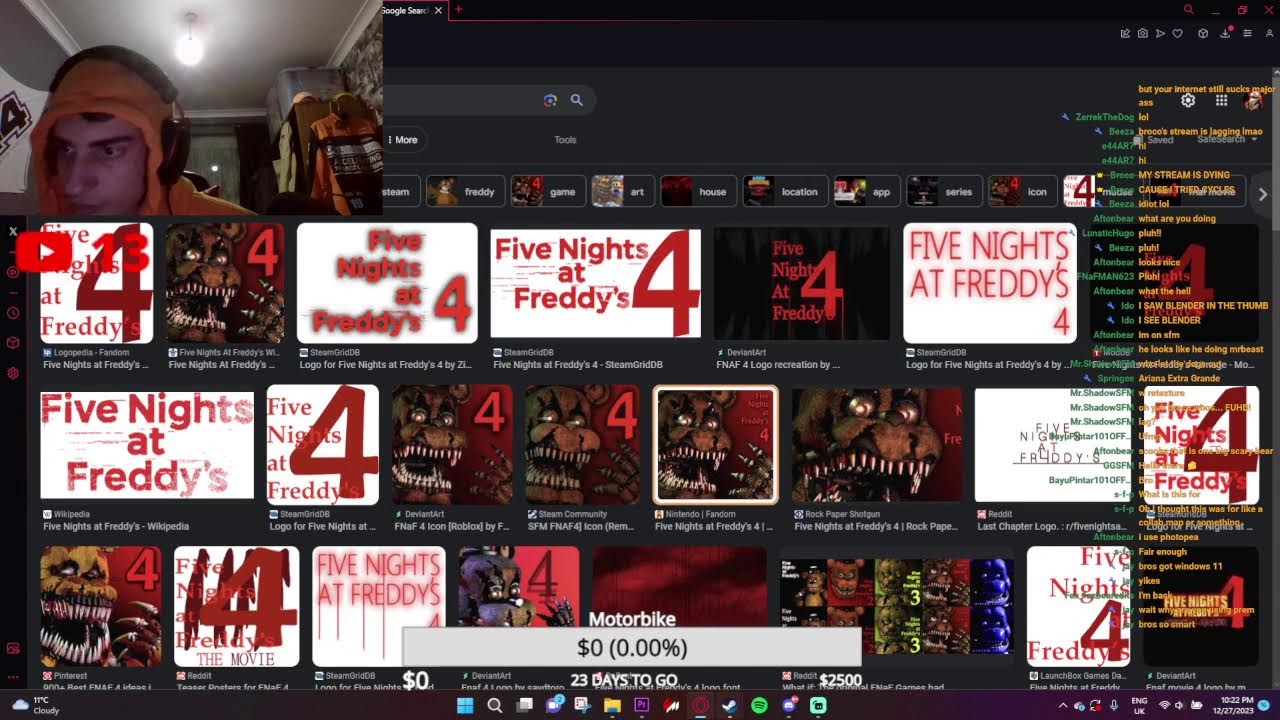Open history clock icon in sidebar
The height and width of the screenshot is (720, 1280).
pos(13,313)
